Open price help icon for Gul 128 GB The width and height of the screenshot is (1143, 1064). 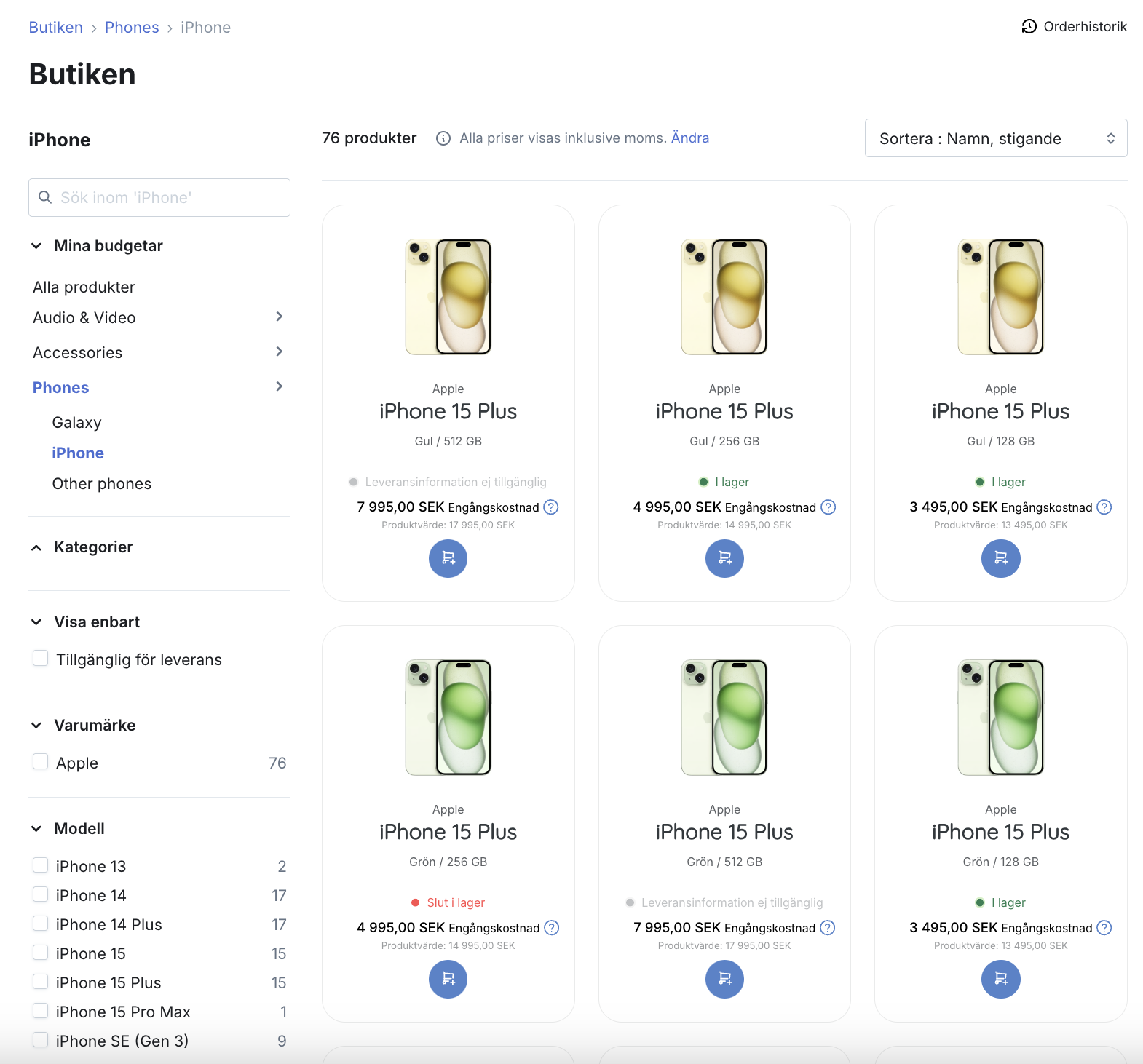click(1104, 507)
